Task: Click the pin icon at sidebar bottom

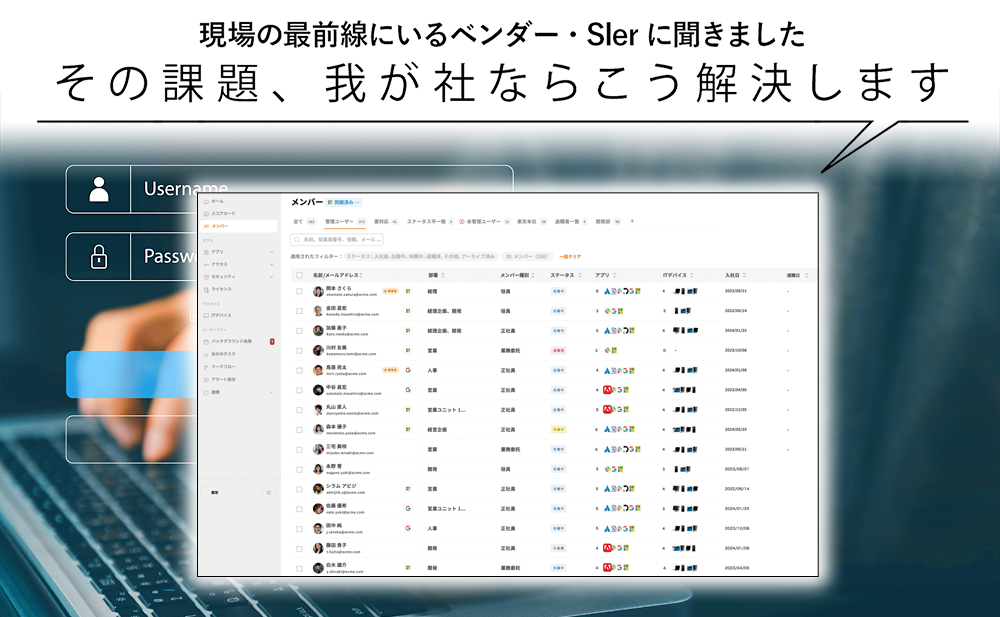Action: (268, 493)
